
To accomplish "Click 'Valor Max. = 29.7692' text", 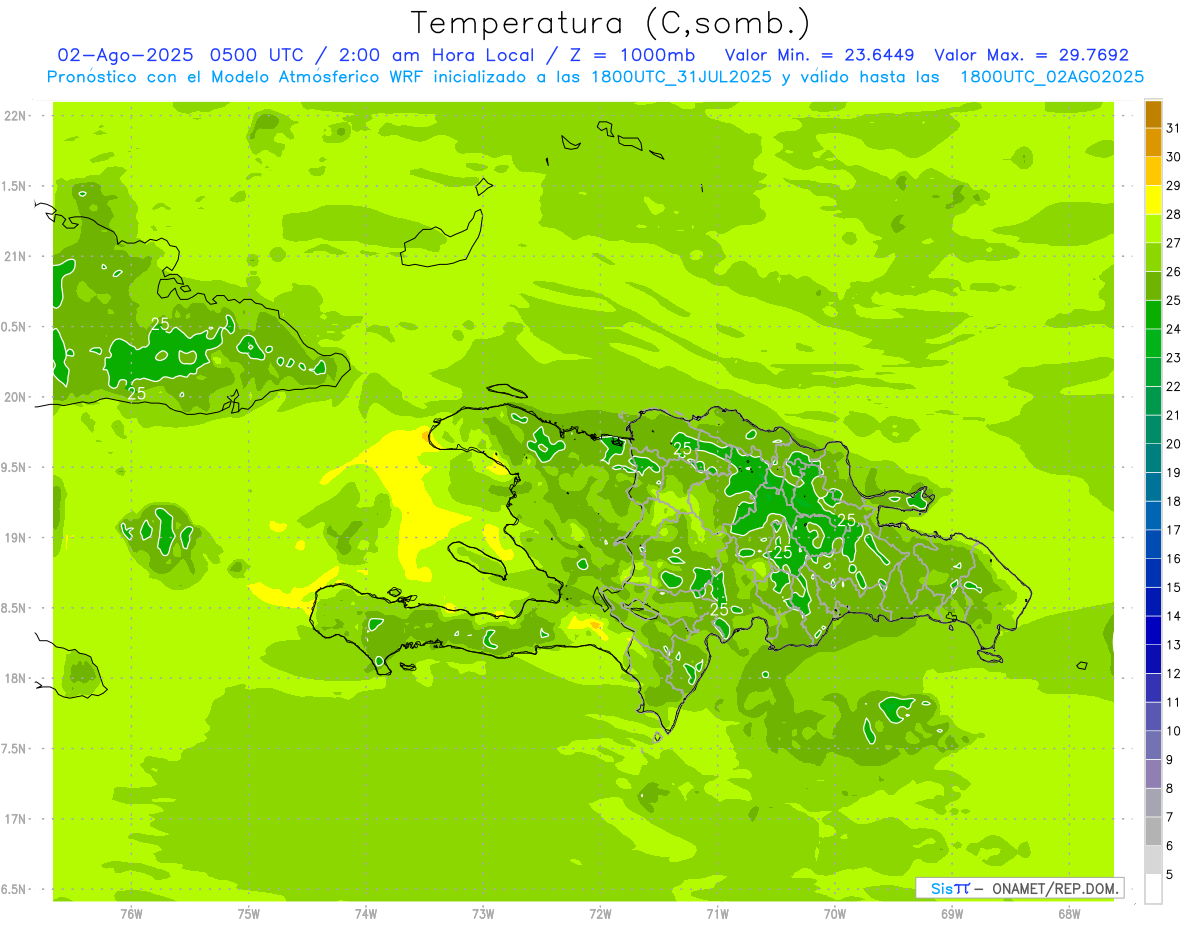I will 1031,55.
